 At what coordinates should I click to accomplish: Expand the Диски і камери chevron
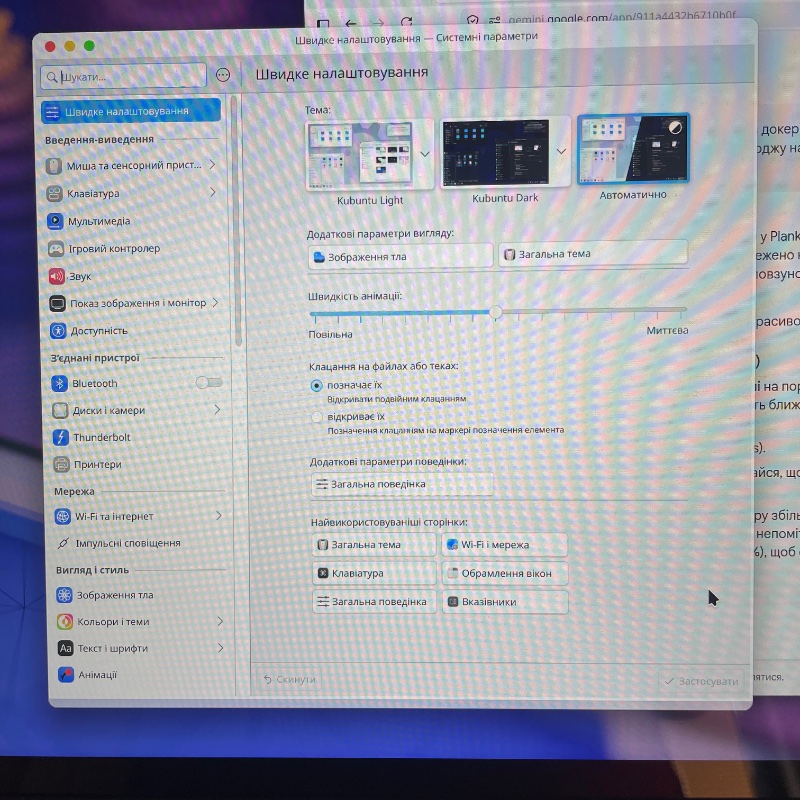coord(217,410)
